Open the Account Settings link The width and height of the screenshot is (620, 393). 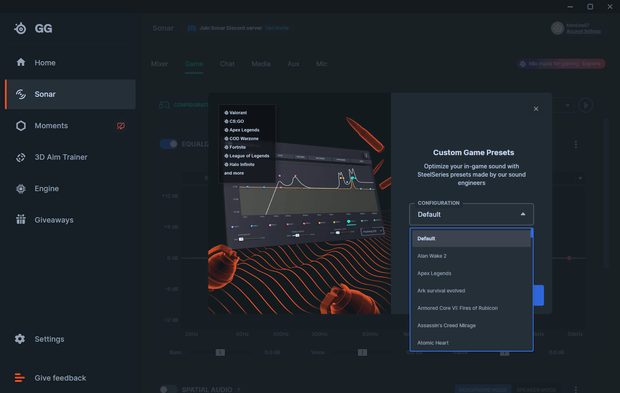point(583,31)
